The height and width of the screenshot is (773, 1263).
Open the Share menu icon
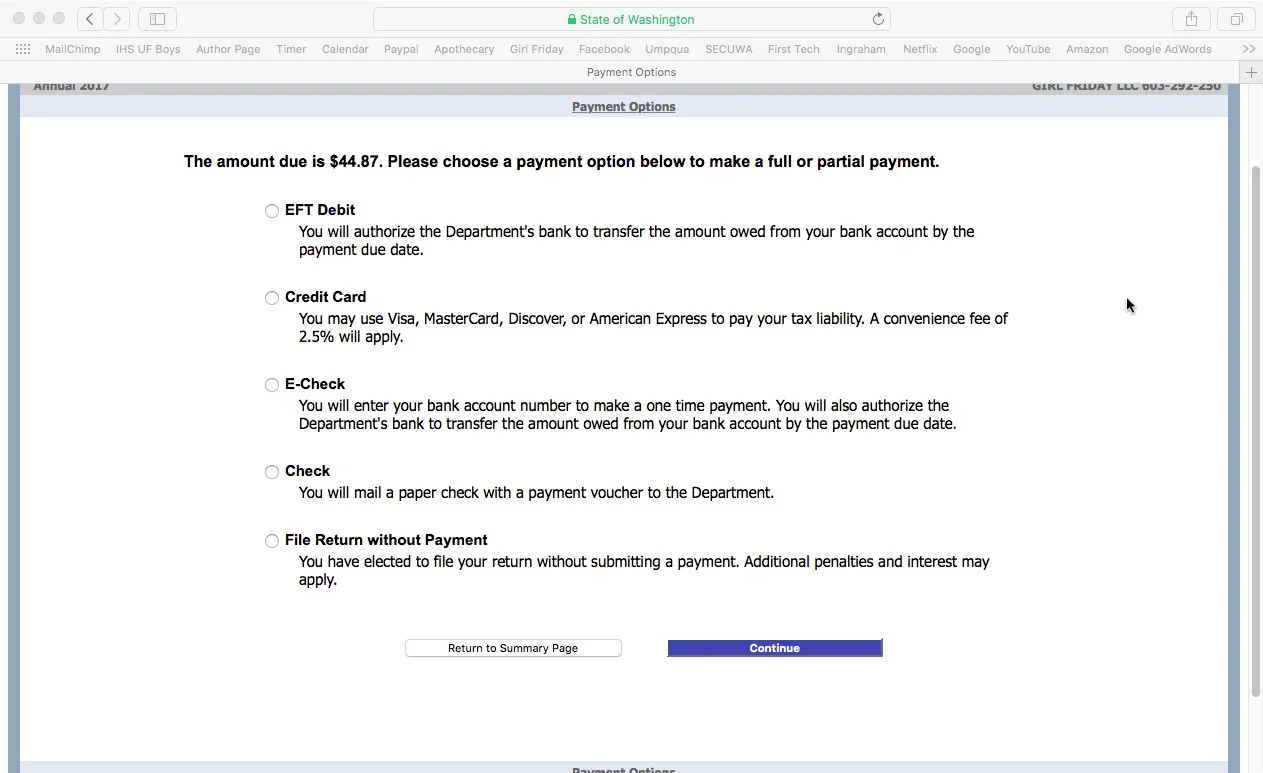pyautogui.click(x=1191, y=19)
